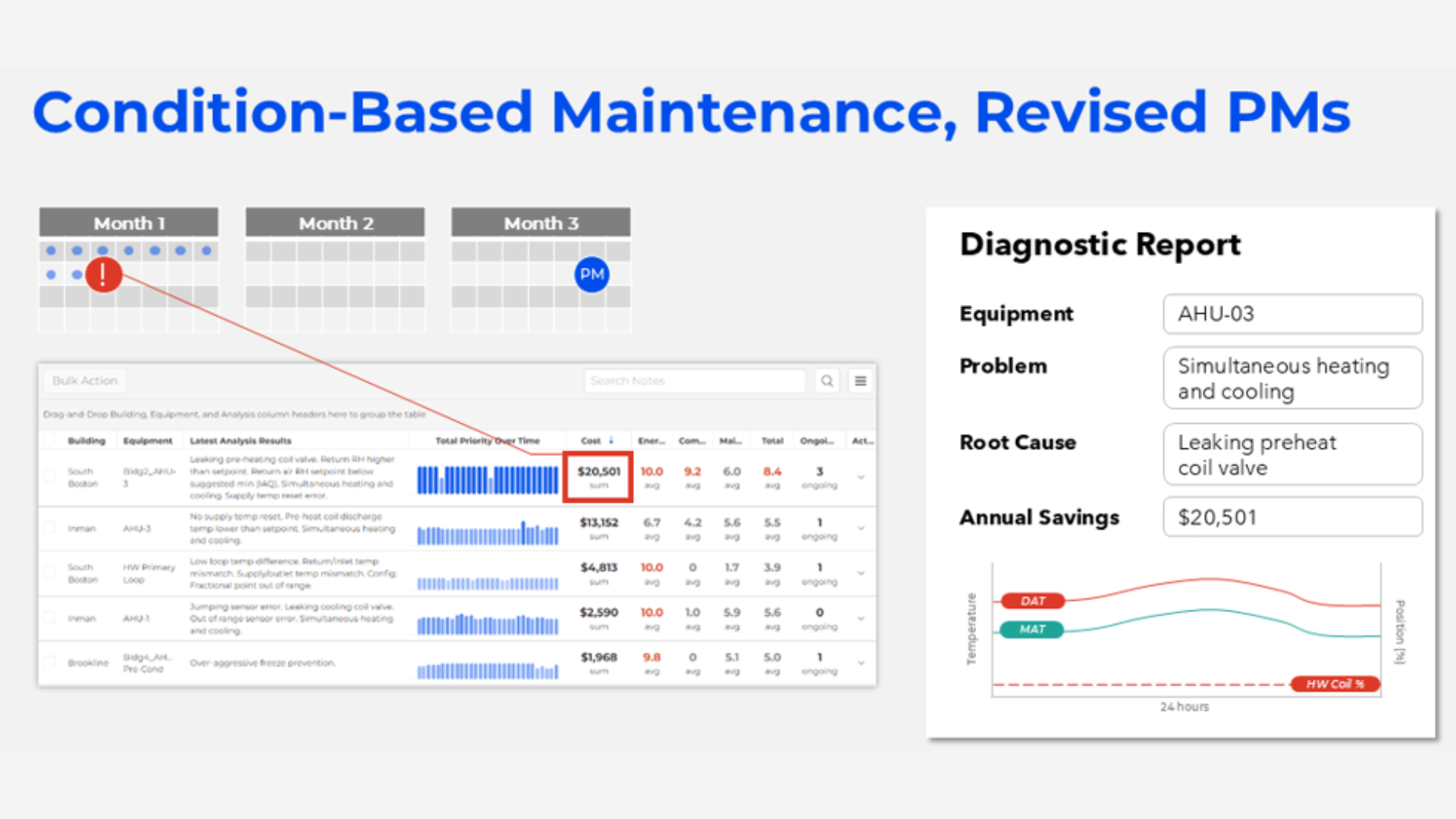Check the row checkbox for Inman AHU-3

click(50, 529)
